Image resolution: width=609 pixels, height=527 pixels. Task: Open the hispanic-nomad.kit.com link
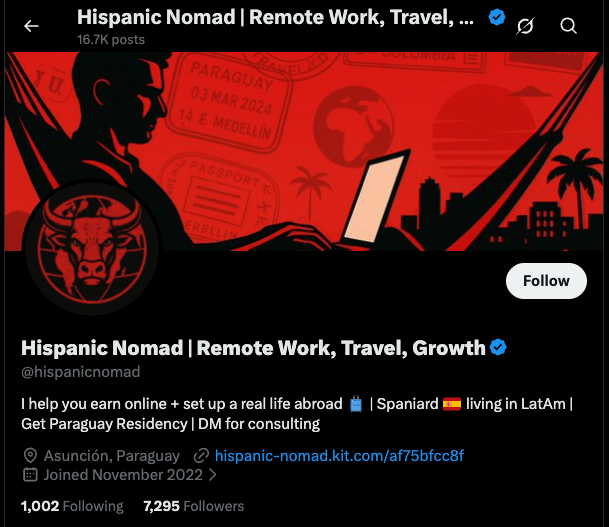(x=339, y=456)
